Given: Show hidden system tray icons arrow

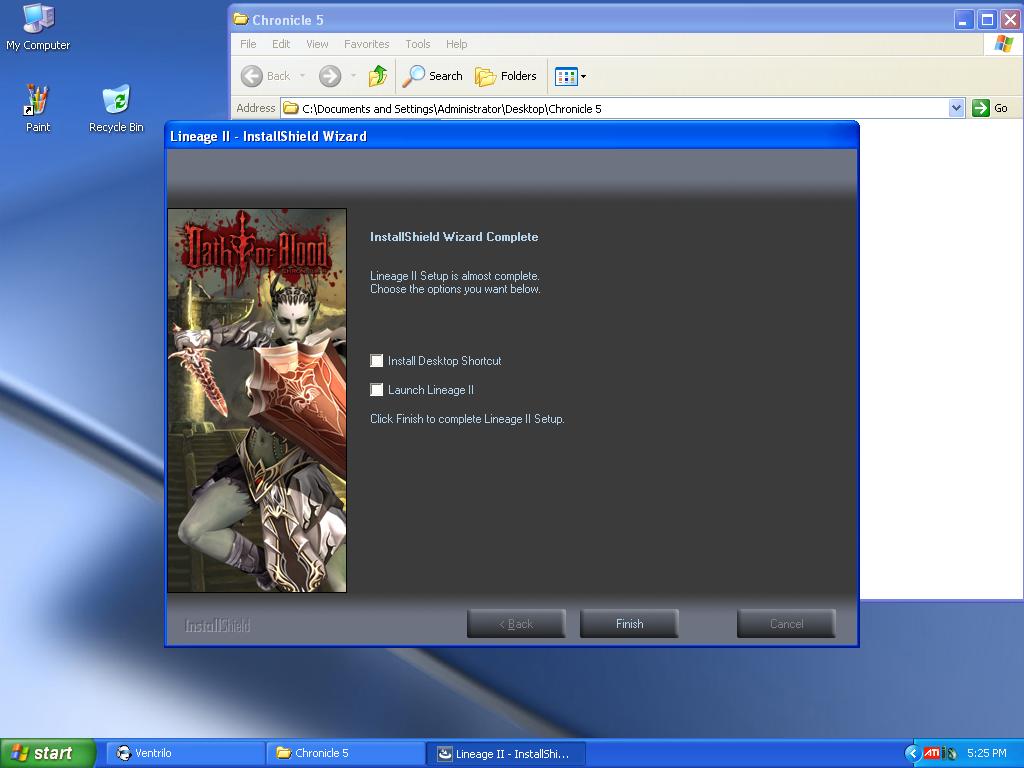Looking at the screenshot, I should (x=912, y=753).
